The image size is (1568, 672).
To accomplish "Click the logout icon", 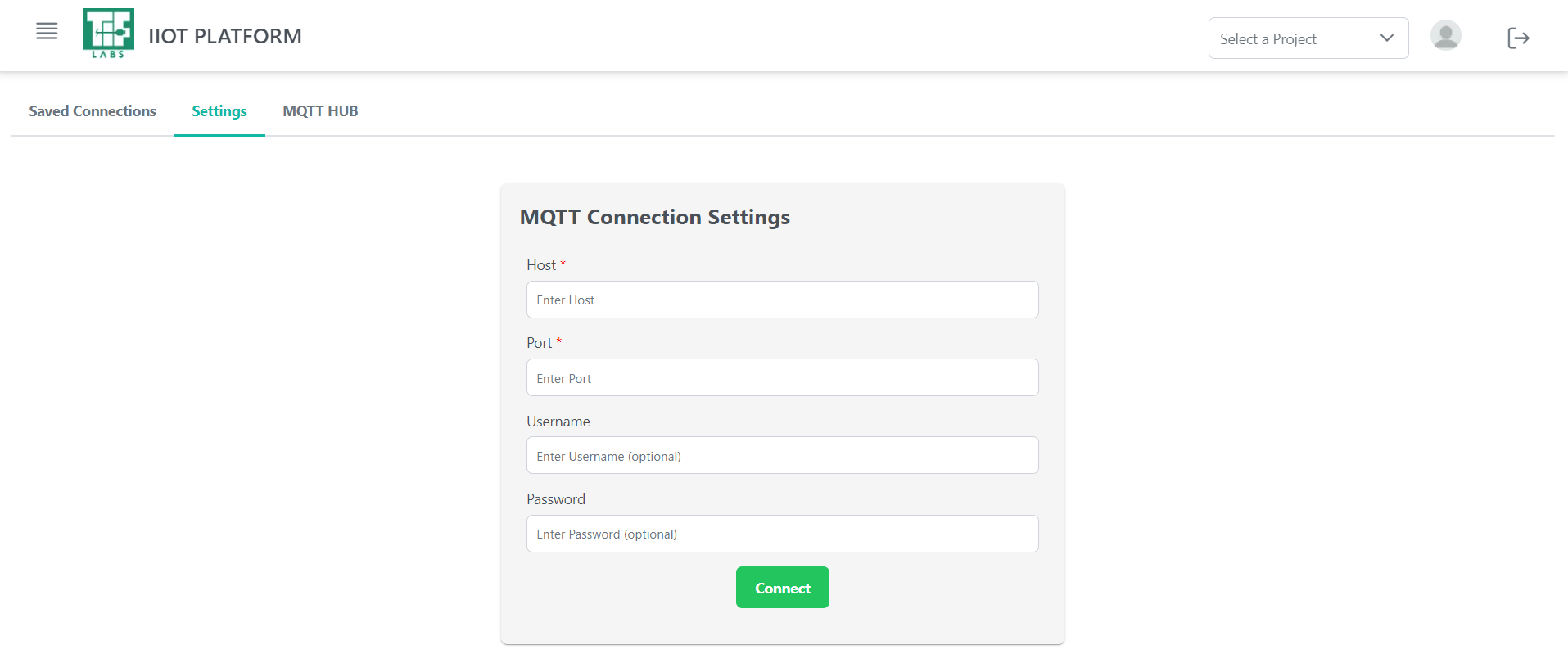I will pos(1518,38).
